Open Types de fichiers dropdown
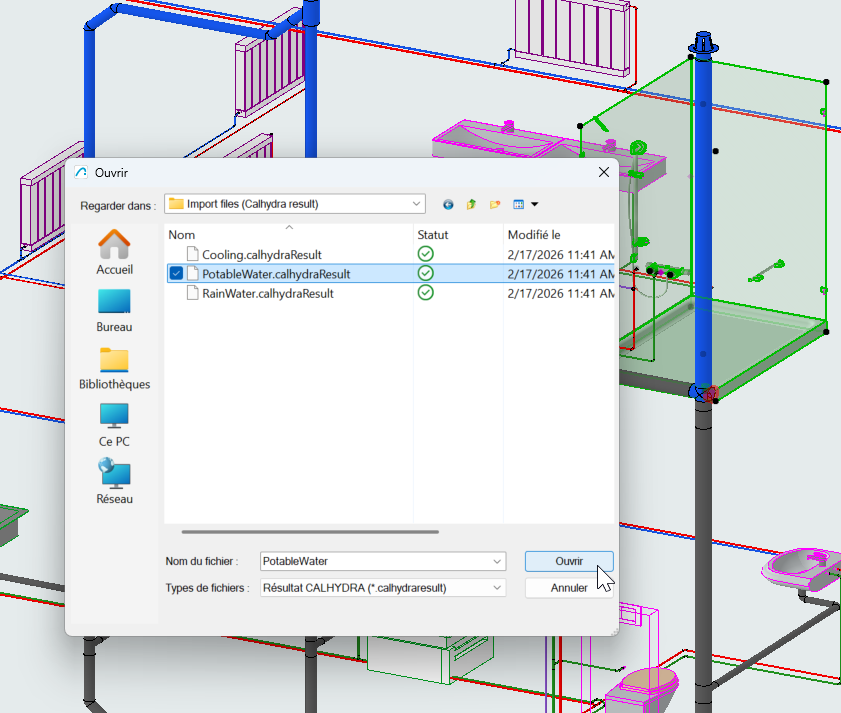Viewport: 841px width, 713px height. click(x=382, y=588)
